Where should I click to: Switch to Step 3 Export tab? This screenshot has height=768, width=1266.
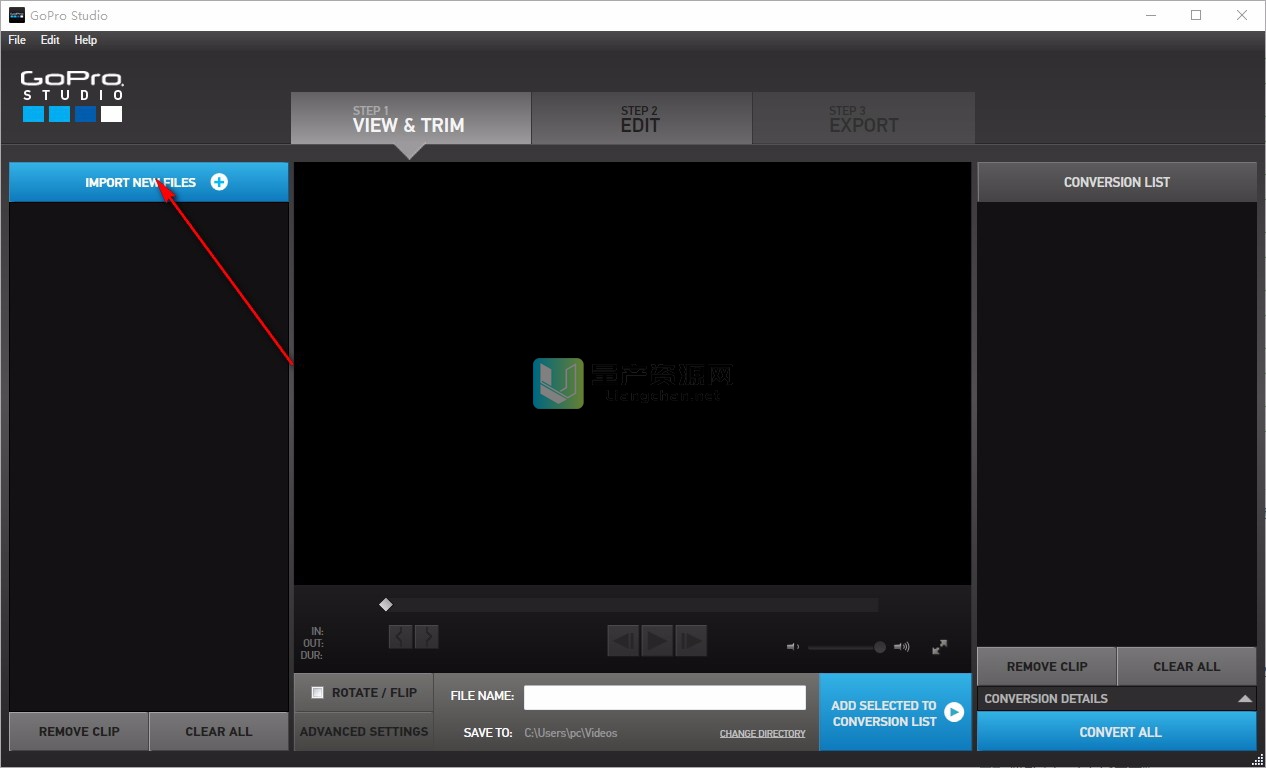point(864,118)
